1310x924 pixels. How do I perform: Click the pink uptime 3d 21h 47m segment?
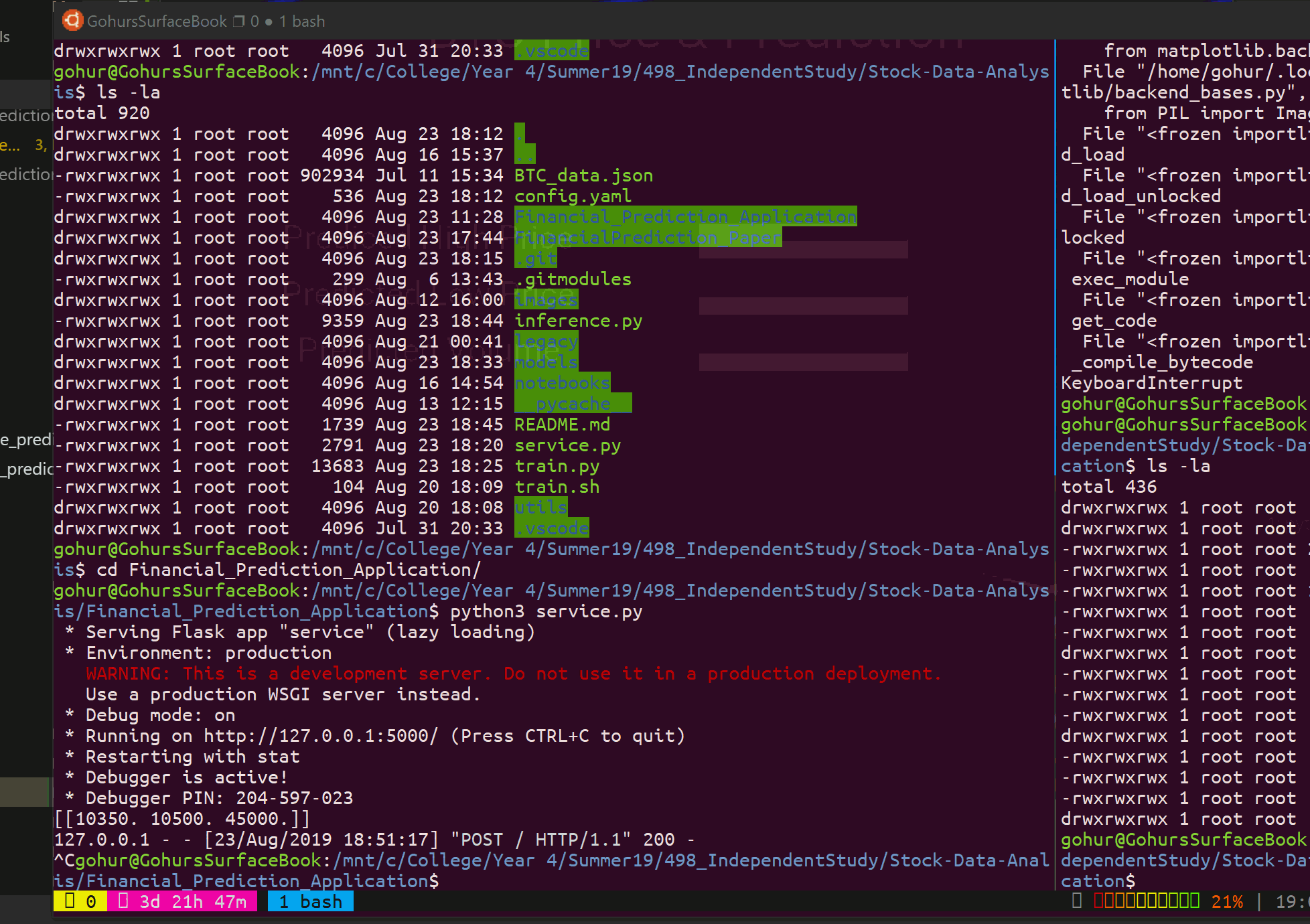[183, 902]
